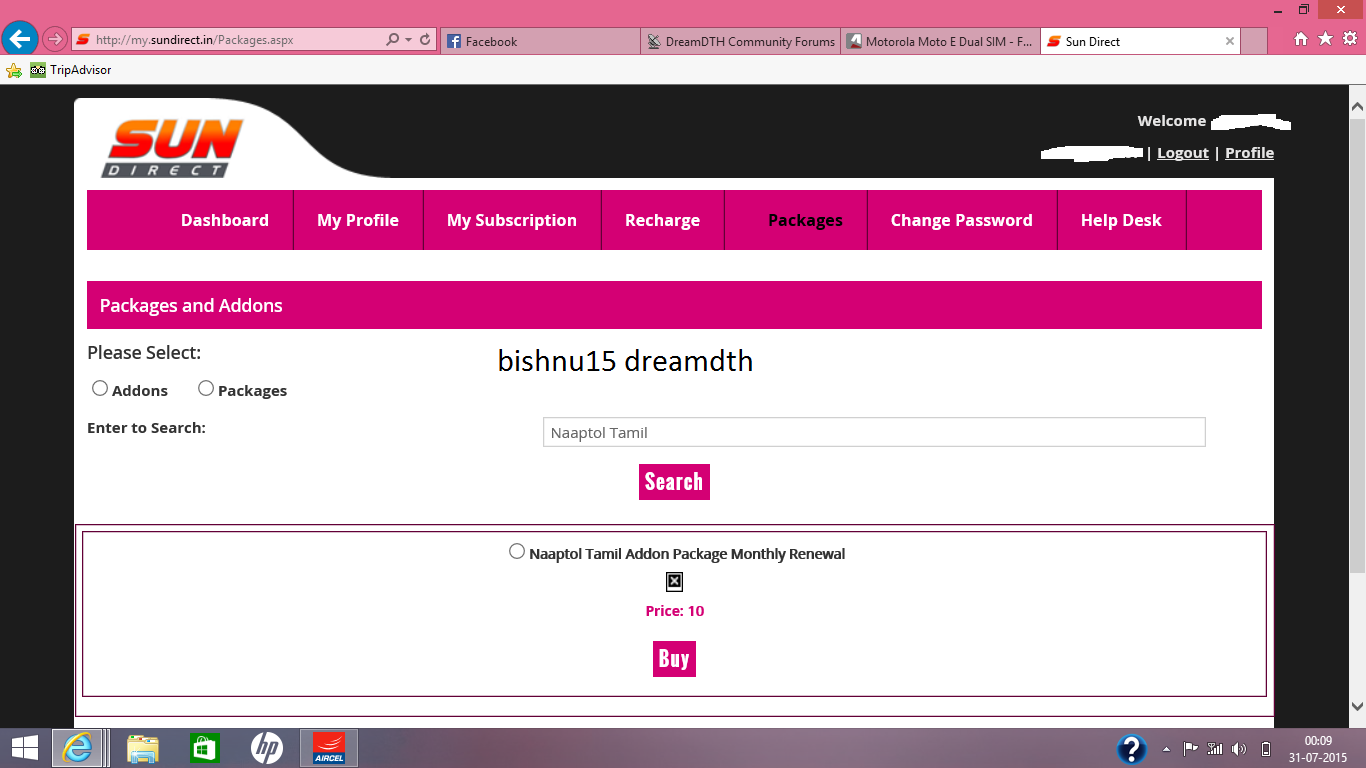Restore the browser window size
Screen dimensions: 1366x768
[1303, 9]
